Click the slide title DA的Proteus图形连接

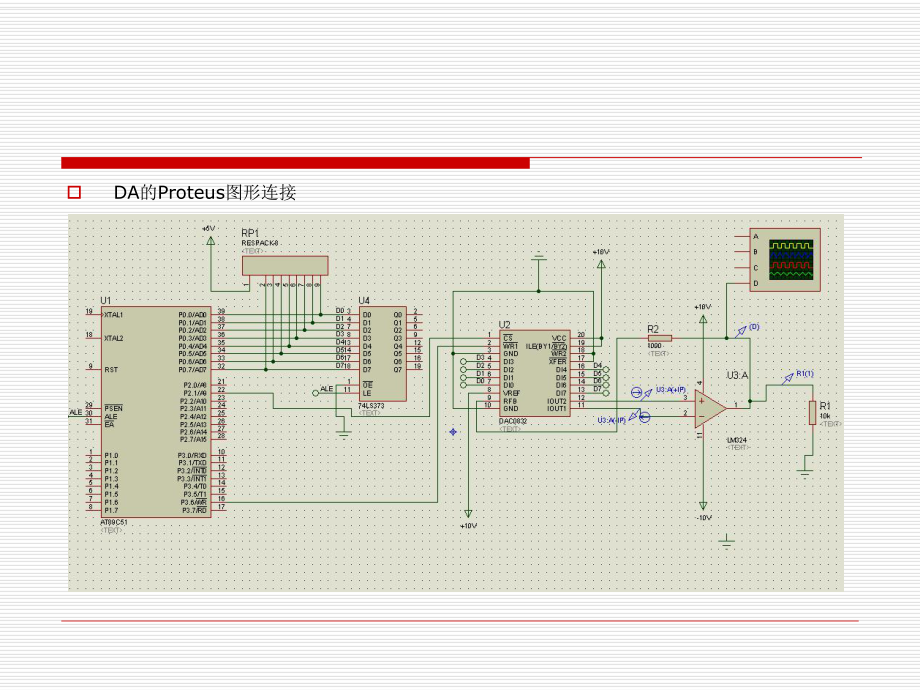pos(205,192)
